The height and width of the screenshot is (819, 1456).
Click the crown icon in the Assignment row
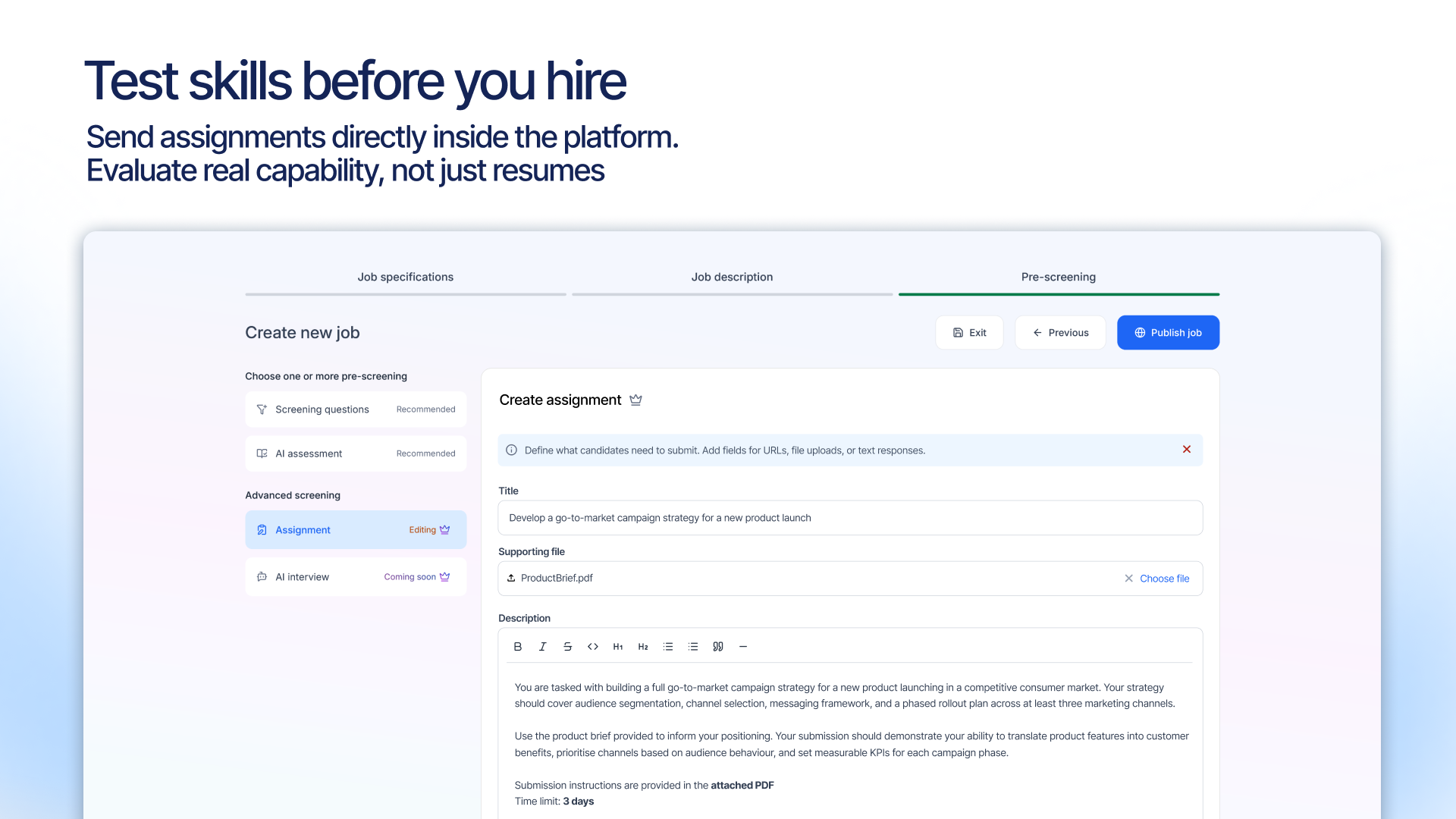445,530
